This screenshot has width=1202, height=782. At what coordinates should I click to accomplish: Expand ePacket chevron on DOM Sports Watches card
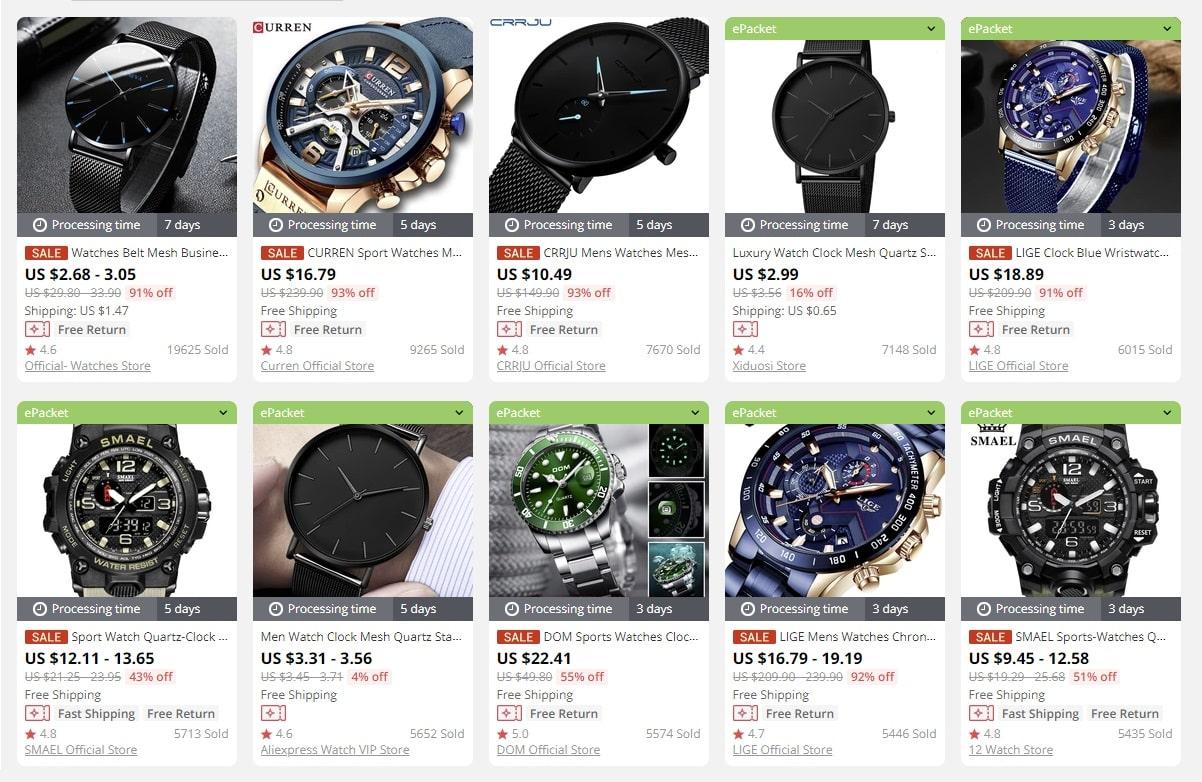tap(695, 413)
